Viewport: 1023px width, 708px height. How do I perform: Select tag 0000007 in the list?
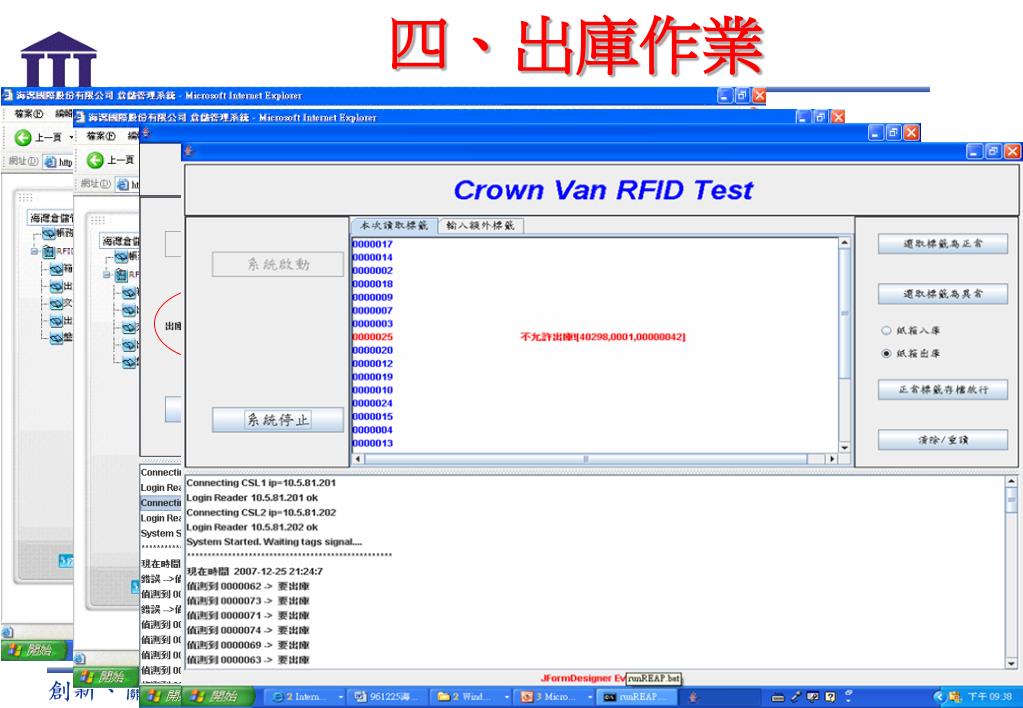pyautogui.click(x=373, y=310)
